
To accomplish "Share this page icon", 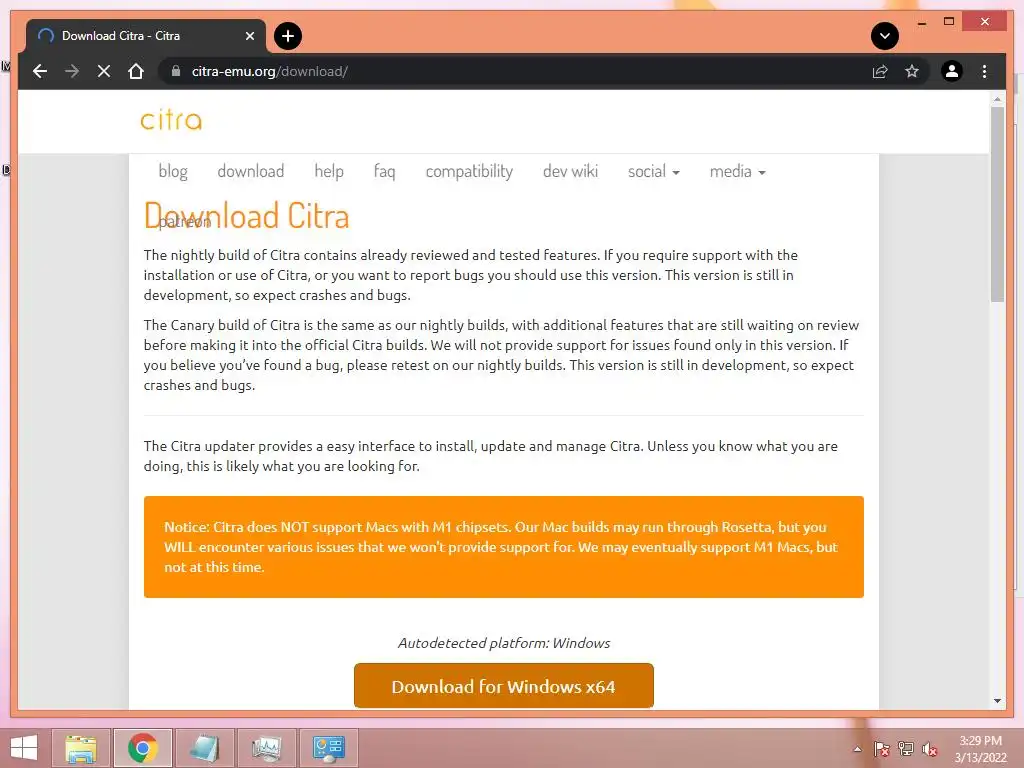I will [x=880, y=71].
